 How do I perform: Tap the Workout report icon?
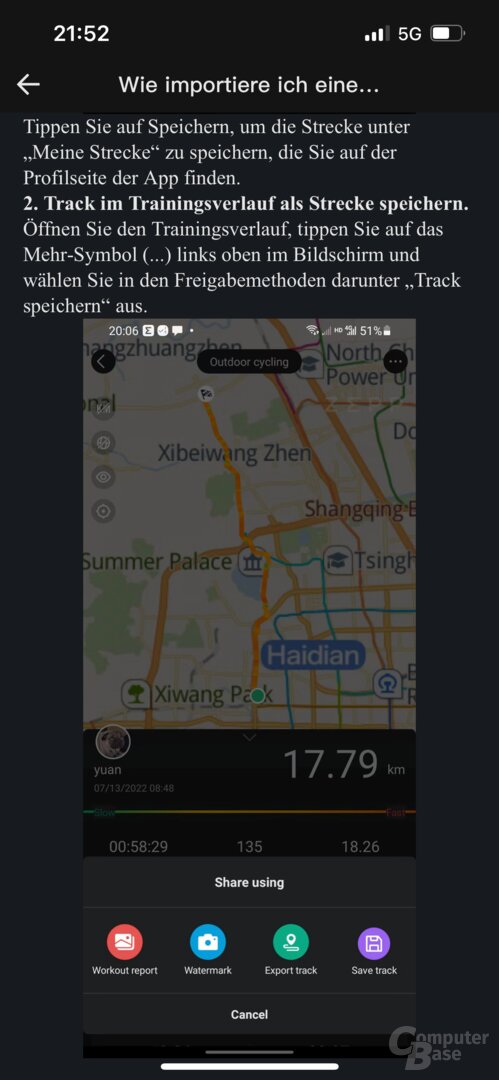click(125, 942)
